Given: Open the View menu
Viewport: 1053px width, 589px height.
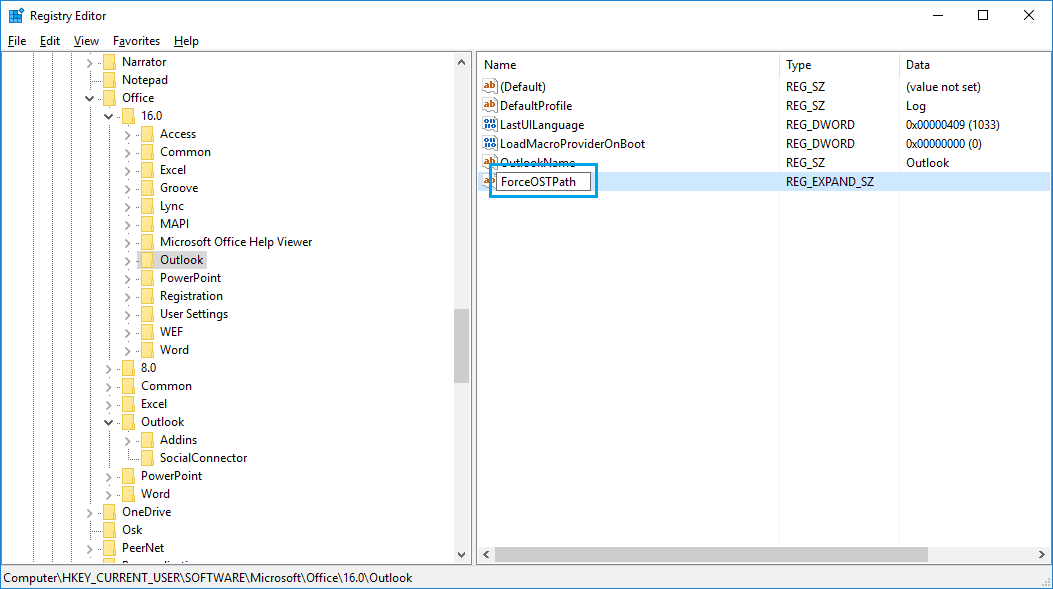Looking at the screenshot, I should (x=86, y=41).
